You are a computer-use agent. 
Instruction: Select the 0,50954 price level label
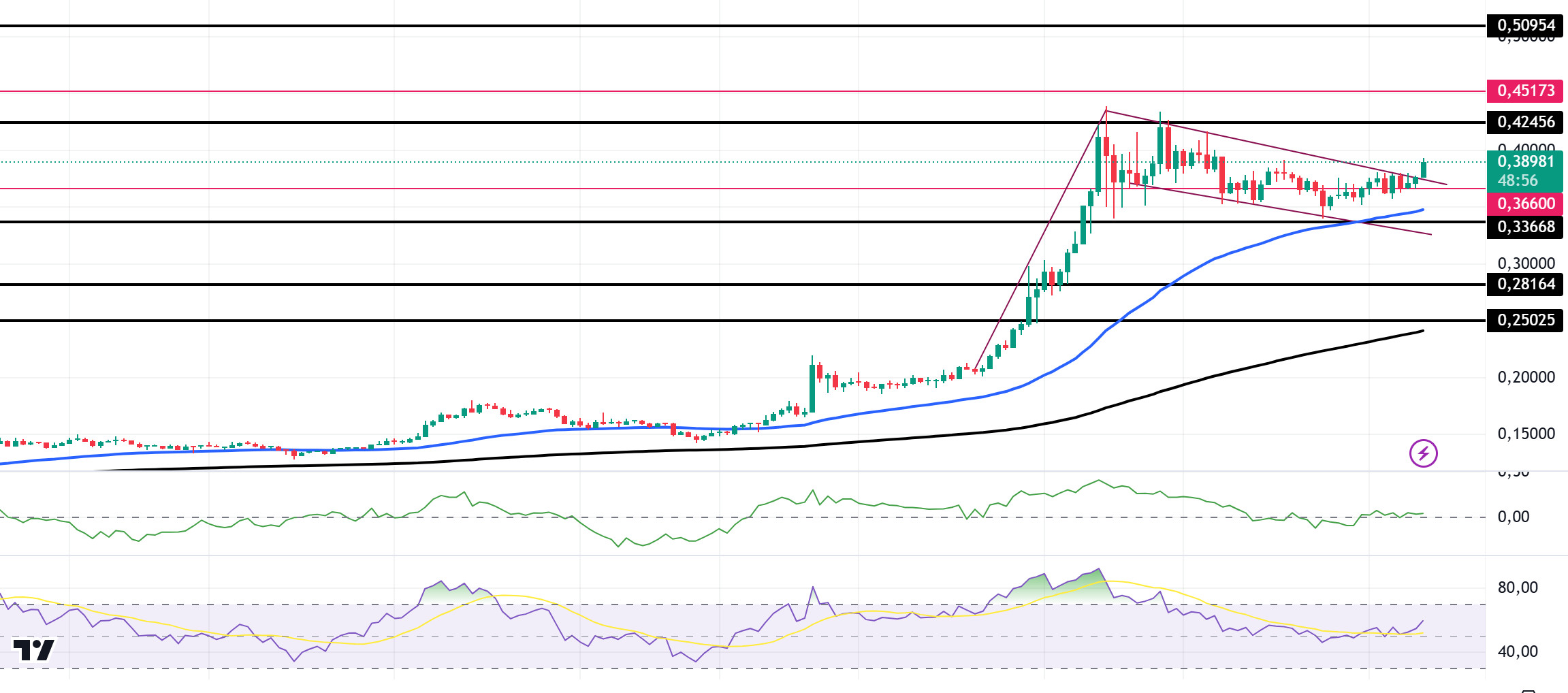click(x=1525, y=25)
